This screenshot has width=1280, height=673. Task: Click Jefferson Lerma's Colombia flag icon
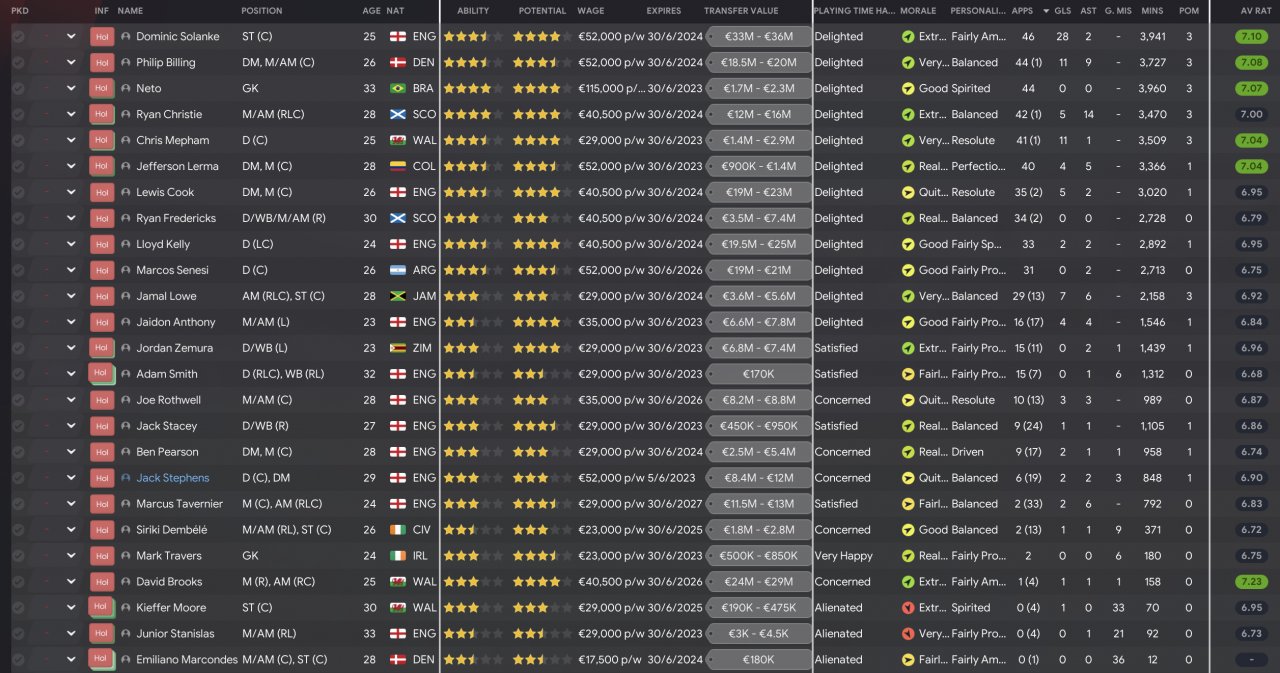tap(397, 167)
